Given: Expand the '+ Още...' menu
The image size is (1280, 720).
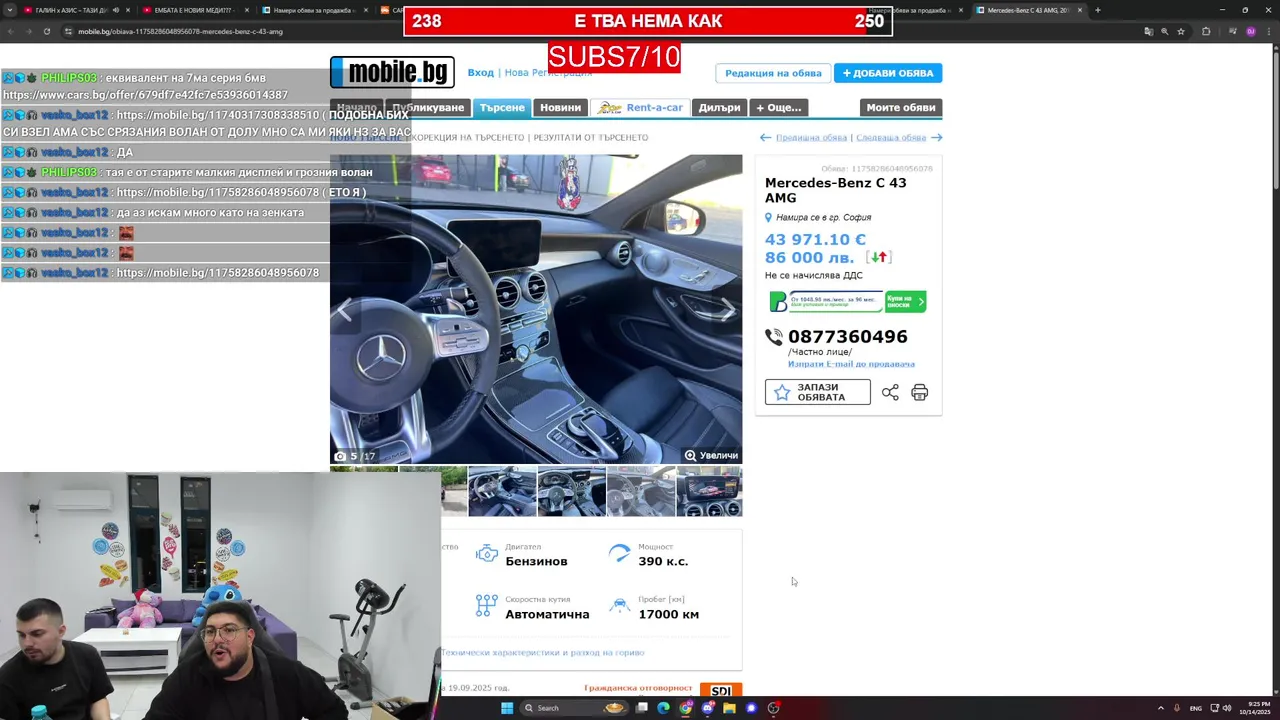Looking at the screenshot, I should 778,107.
